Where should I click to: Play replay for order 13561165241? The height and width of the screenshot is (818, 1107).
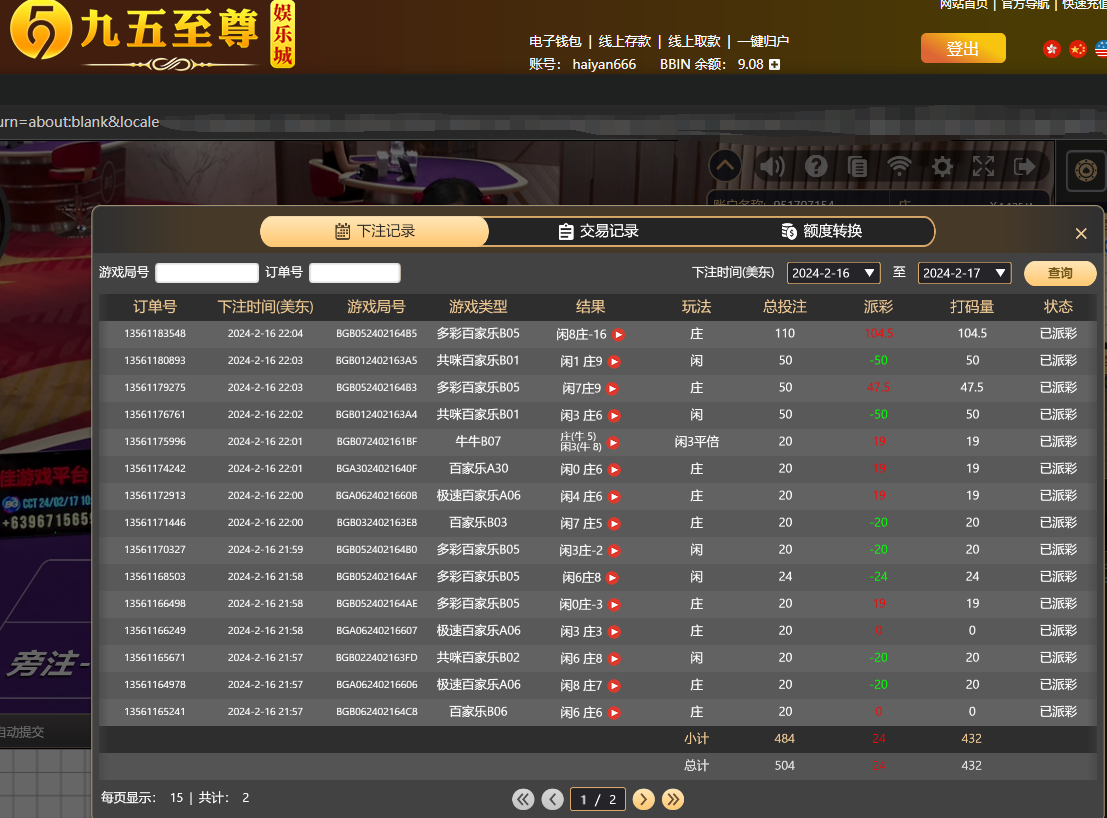pos(614,713)
